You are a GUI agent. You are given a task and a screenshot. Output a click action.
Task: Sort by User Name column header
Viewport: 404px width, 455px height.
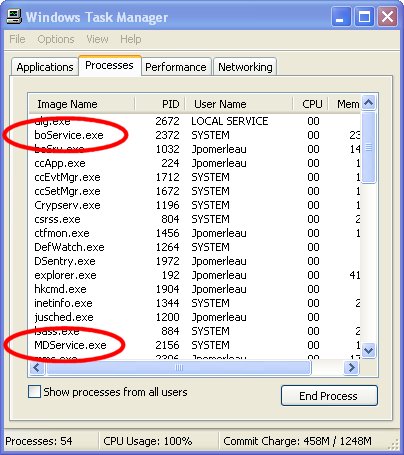239,104
